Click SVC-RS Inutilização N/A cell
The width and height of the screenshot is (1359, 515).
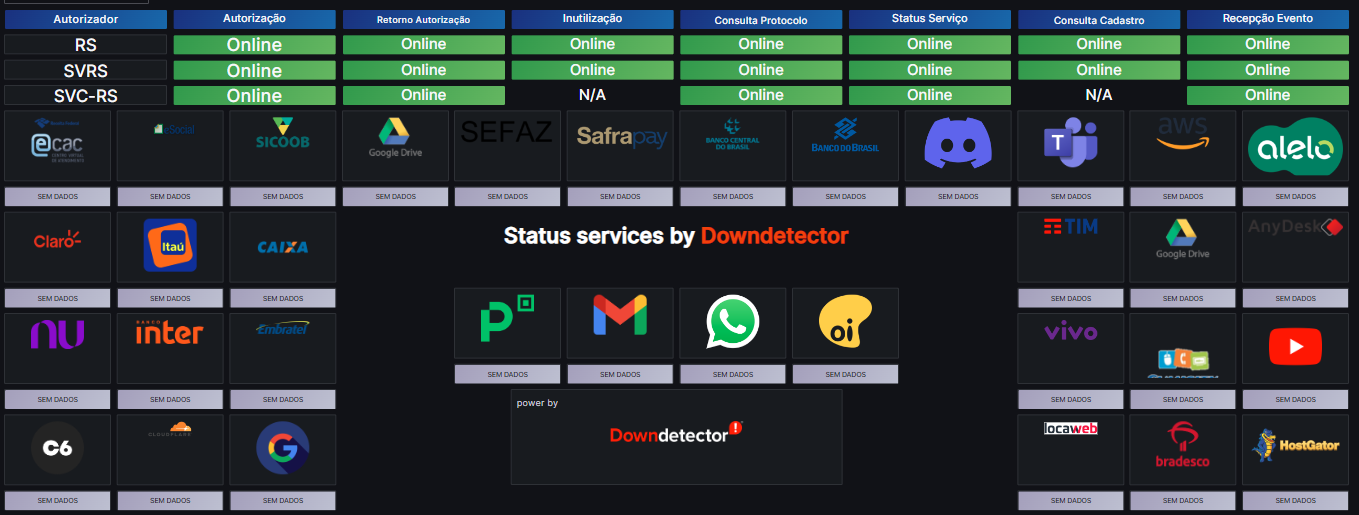pyautogui.click(x=593, y=95)
